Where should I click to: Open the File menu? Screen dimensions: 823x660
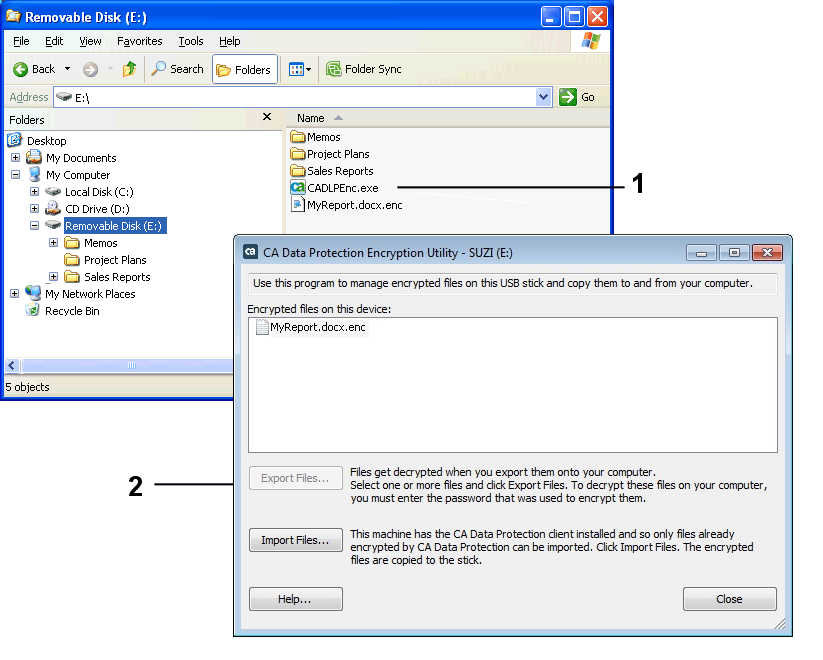21,41
